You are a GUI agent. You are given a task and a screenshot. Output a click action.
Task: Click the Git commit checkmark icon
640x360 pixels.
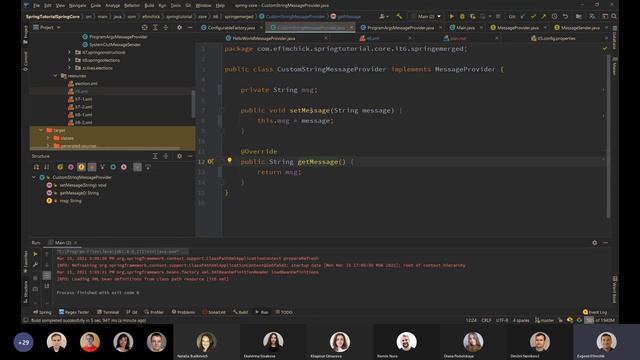point(533,16)
